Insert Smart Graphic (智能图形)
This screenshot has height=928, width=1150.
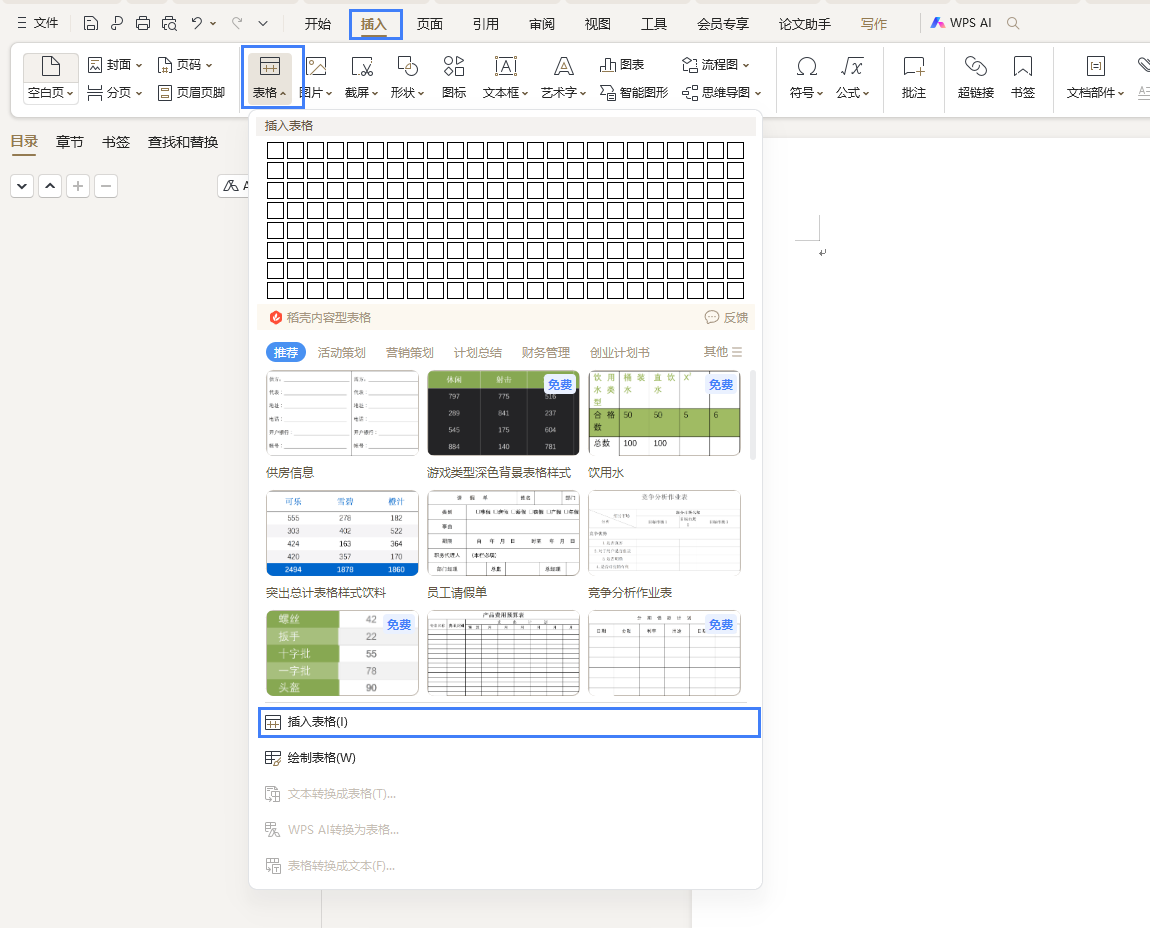point(634,92)
